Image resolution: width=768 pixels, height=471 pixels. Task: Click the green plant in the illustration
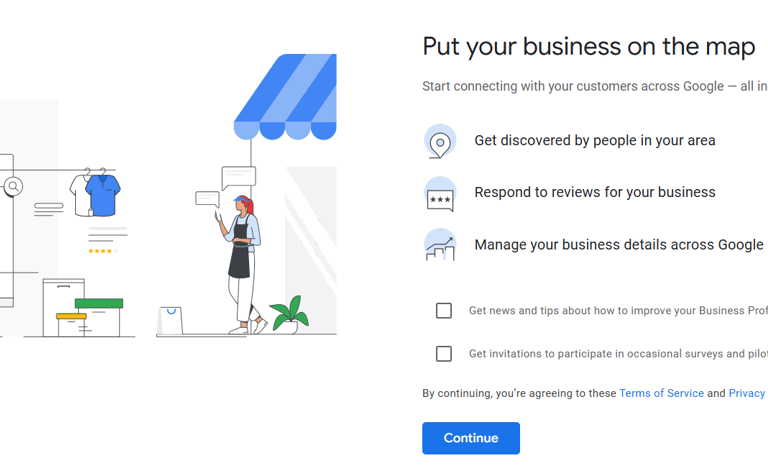click(x=289, y=313)
